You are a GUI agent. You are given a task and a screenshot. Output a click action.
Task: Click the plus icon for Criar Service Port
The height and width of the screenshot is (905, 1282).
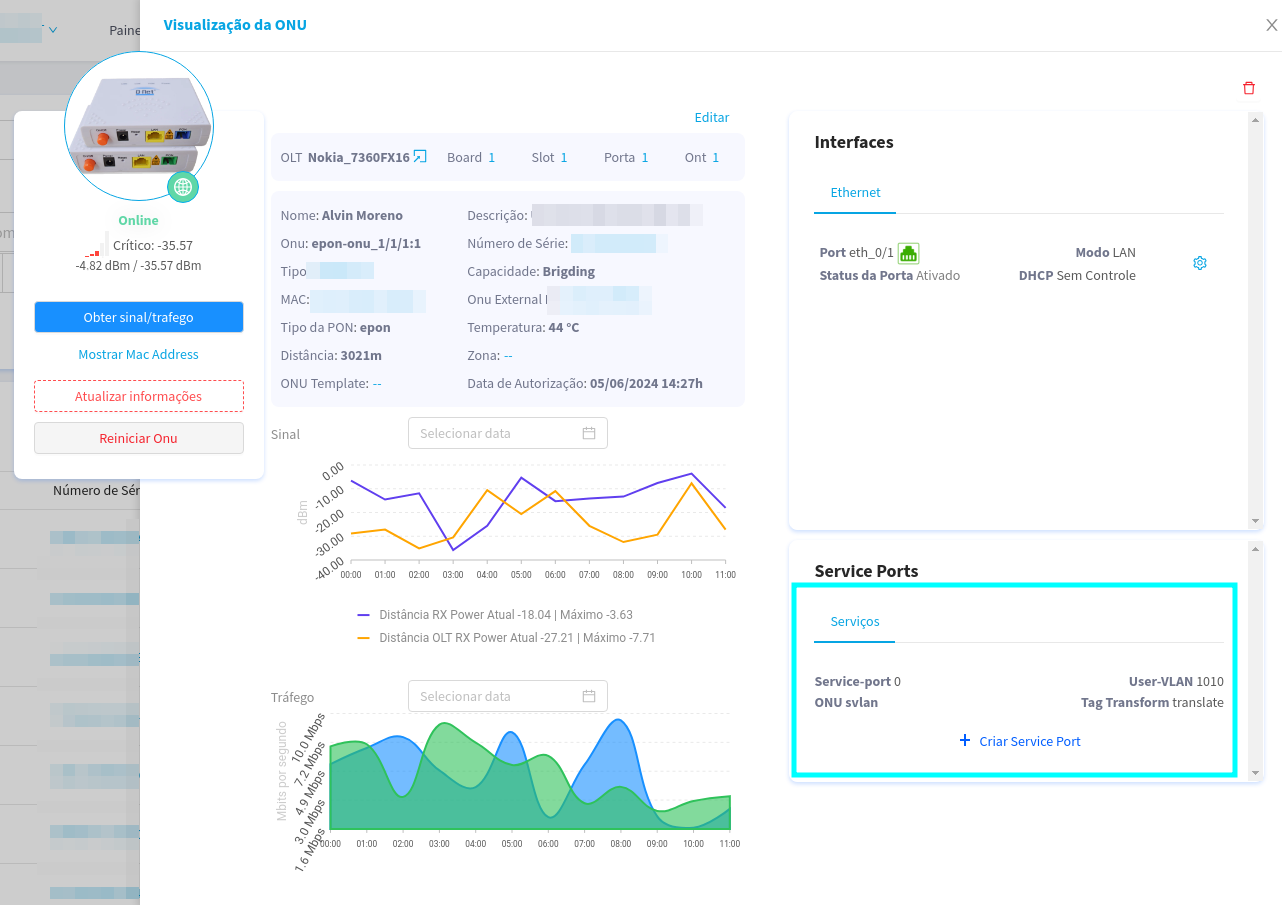pos(964,741)
